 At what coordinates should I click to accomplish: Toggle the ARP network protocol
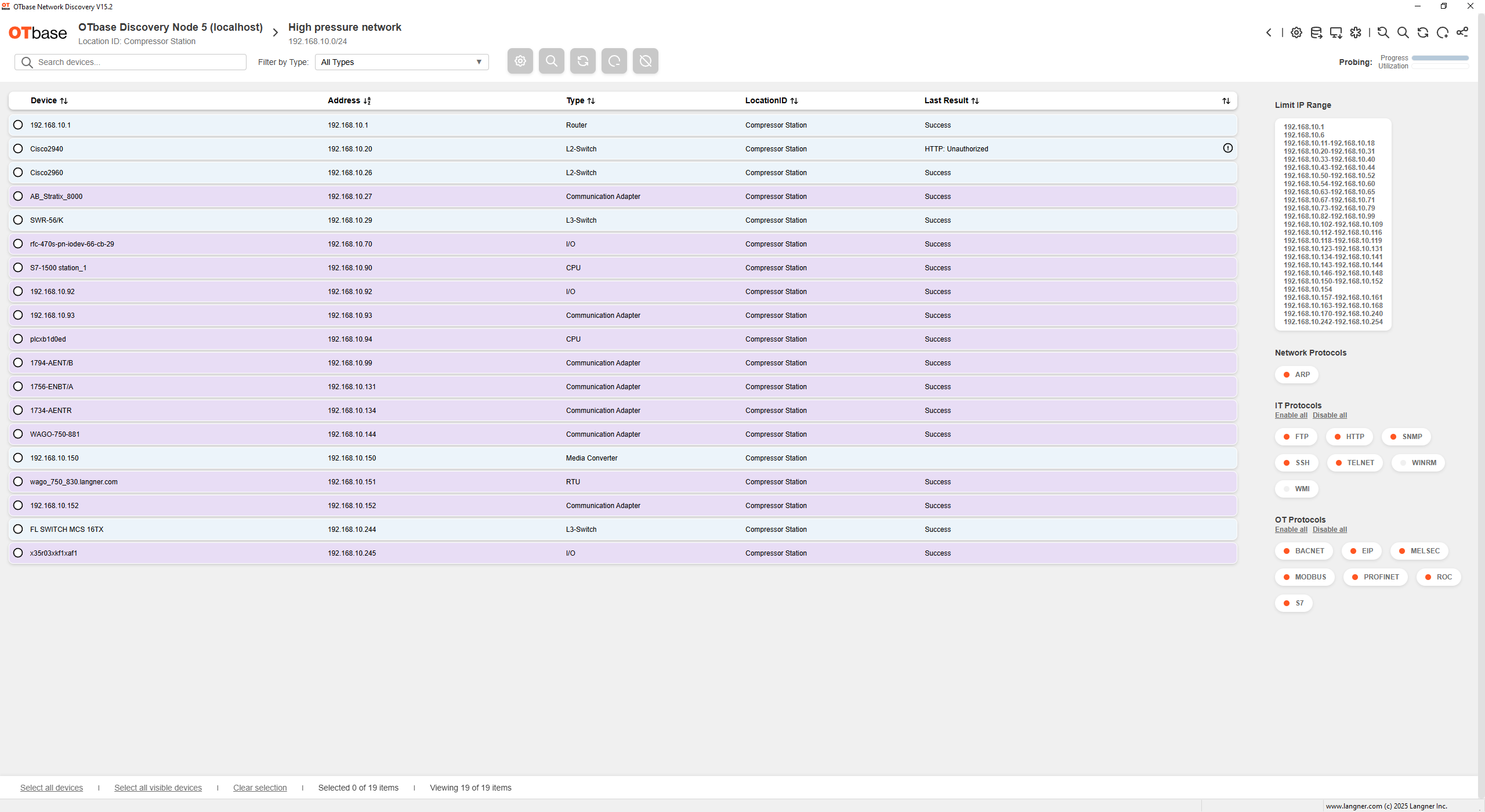[1296, 375]
